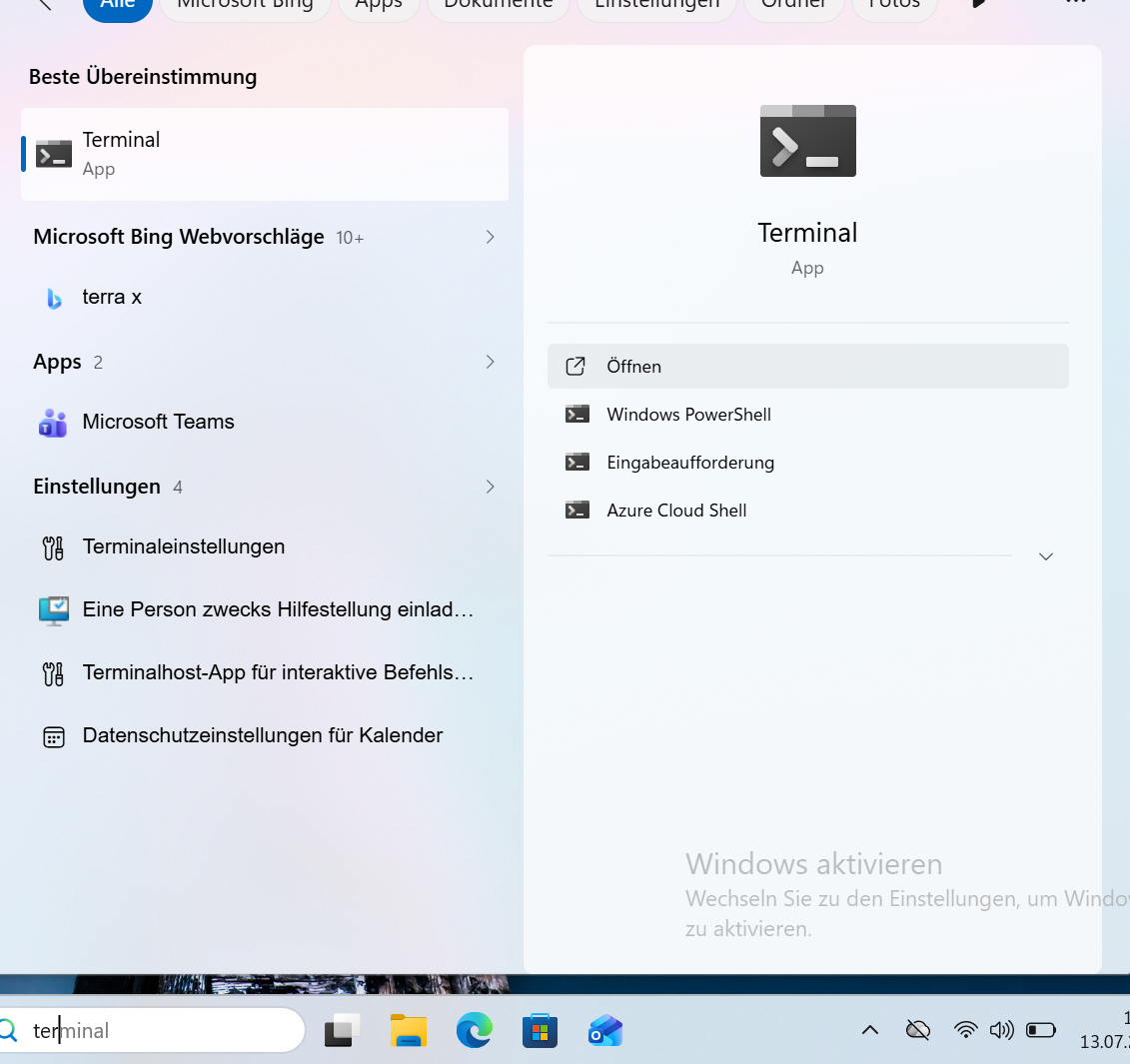Show hidden tray icons chevron
The image size is (1130, 1064).
click(870, 1030)
